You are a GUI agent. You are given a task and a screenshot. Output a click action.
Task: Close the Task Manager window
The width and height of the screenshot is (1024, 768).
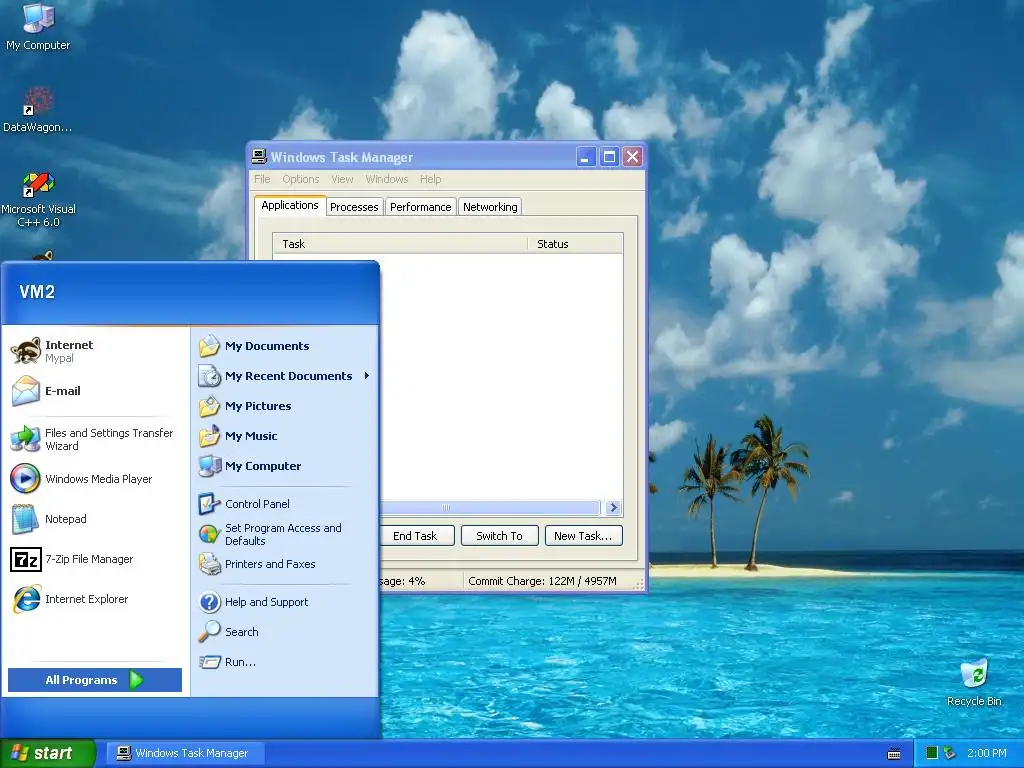(x=632, y=157)
